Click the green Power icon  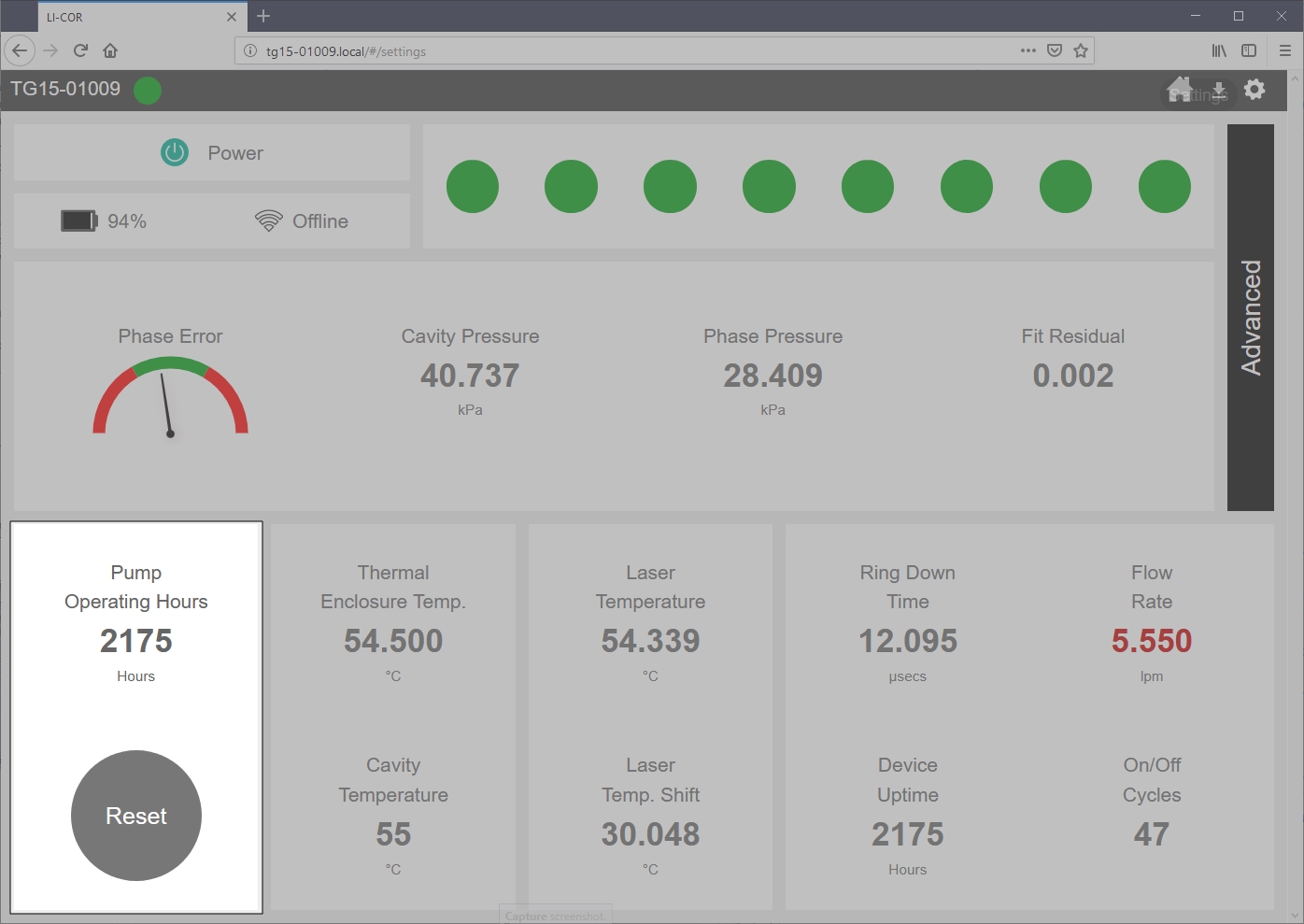click(x=175, y=152)
